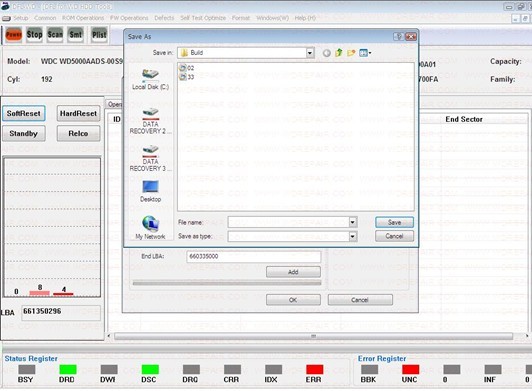Go back using Save As back icon
The image size is (532, 391).
[x=326, y=53]
